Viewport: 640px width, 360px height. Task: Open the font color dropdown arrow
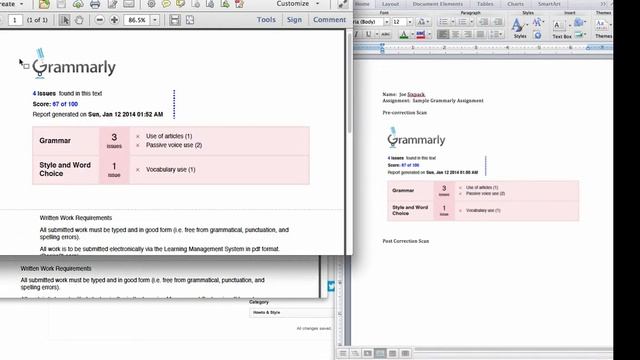tap(412, 35)
